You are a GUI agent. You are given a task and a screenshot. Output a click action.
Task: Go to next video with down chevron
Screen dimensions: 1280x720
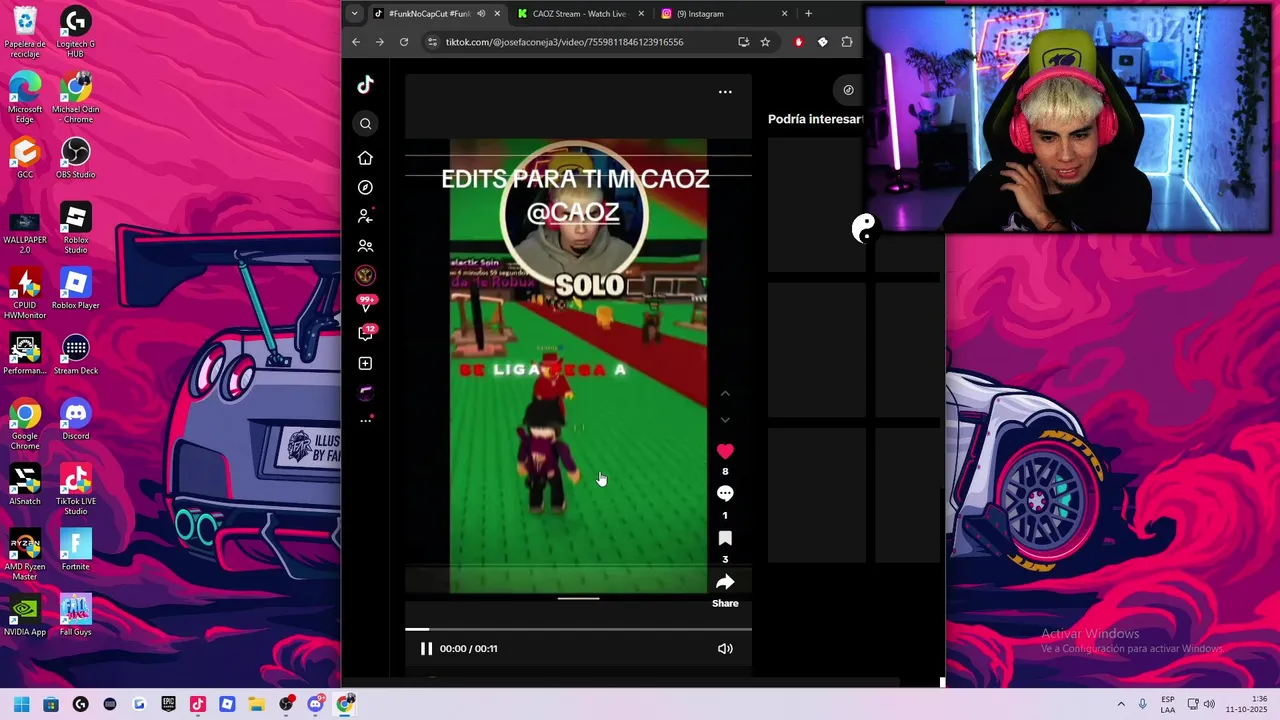725,419
